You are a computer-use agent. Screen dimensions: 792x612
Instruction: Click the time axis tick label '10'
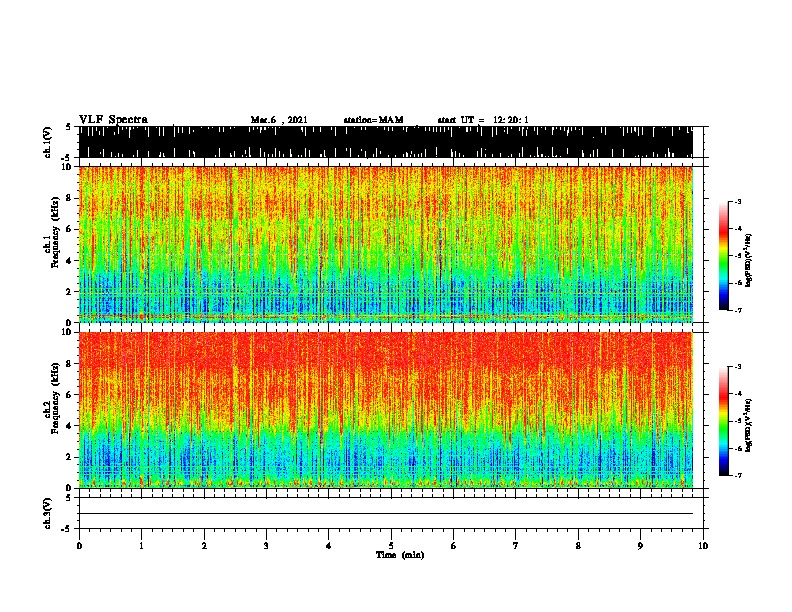pyautogui.click(x=703, y=545)
